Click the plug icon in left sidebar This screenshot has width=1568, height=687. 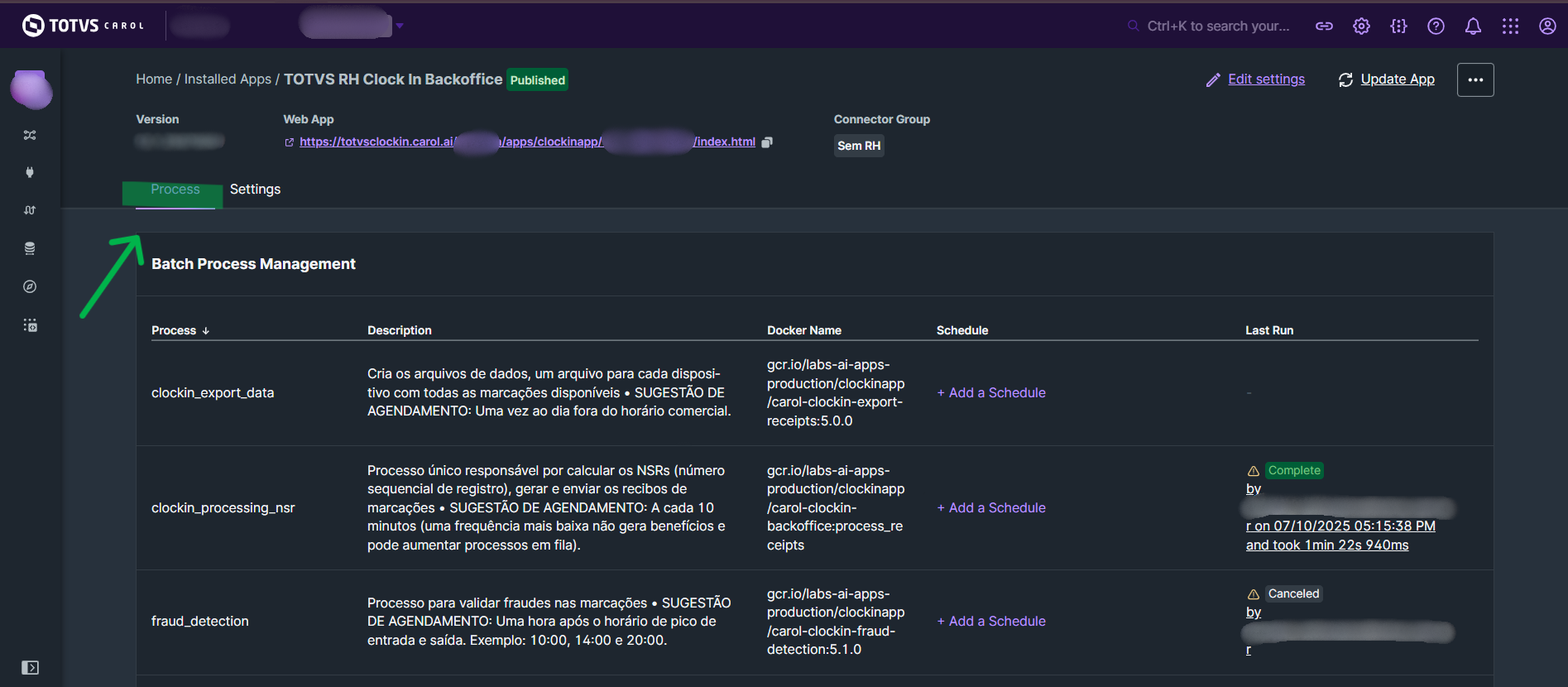tap(30, 172)
